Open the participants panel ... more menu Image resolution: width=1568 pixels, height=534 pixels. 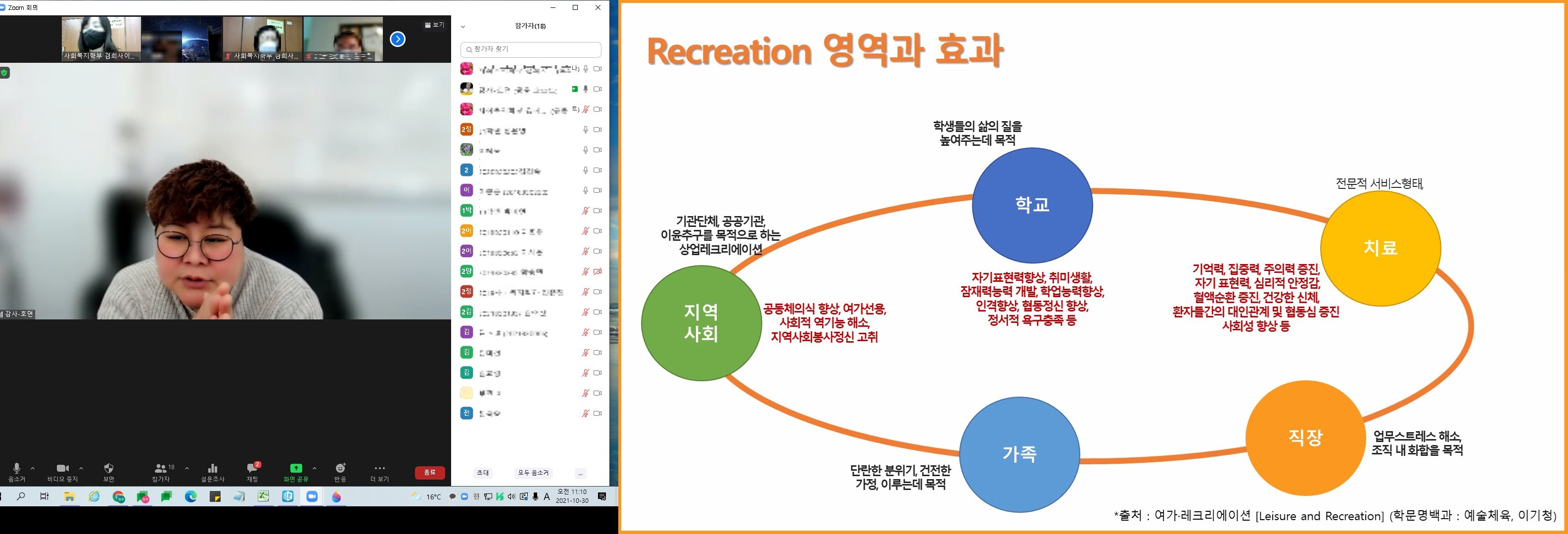coord(580,473)
